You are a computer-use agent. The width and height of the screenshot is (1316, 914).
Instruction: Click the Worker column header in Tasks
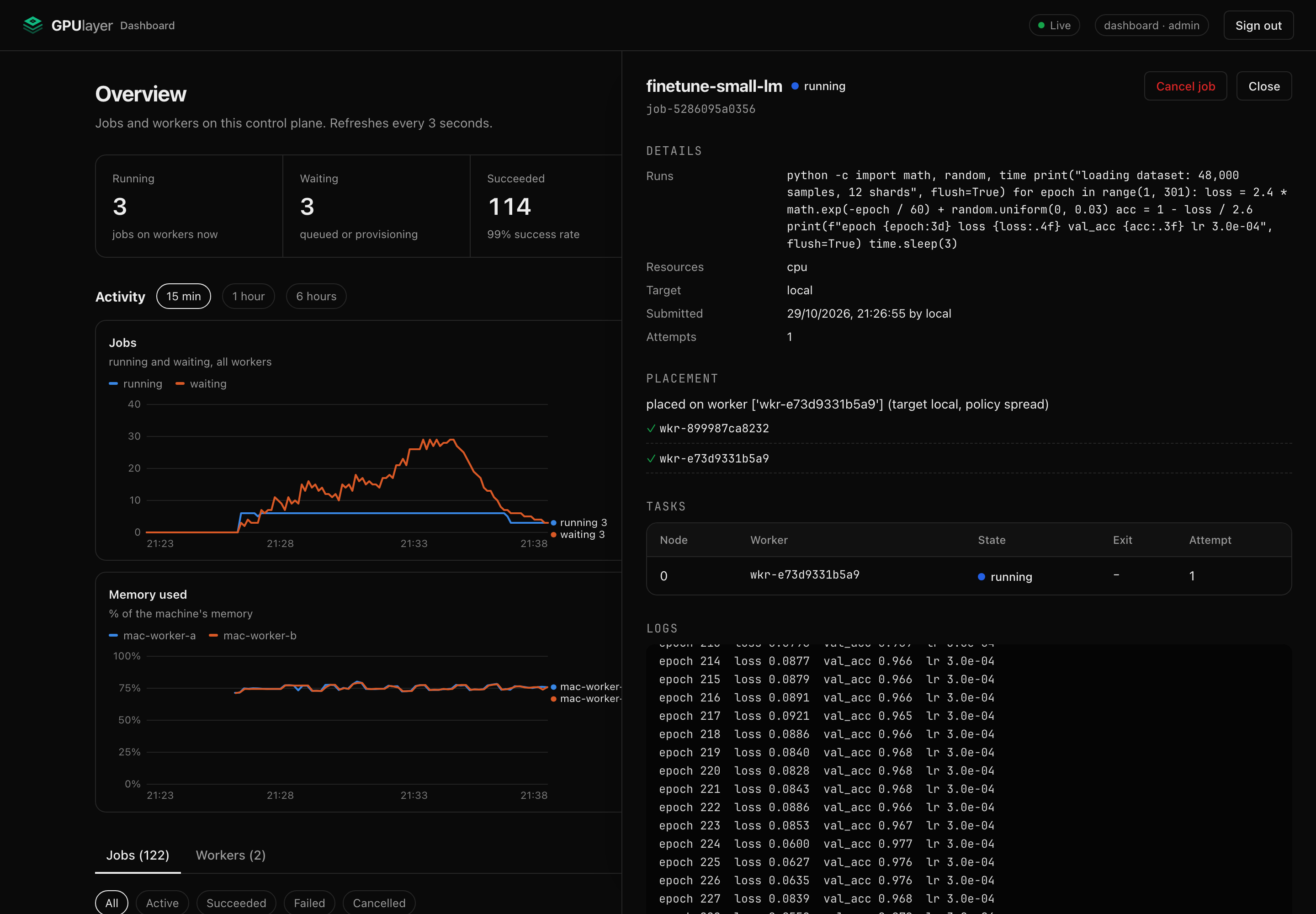point(769,540)
